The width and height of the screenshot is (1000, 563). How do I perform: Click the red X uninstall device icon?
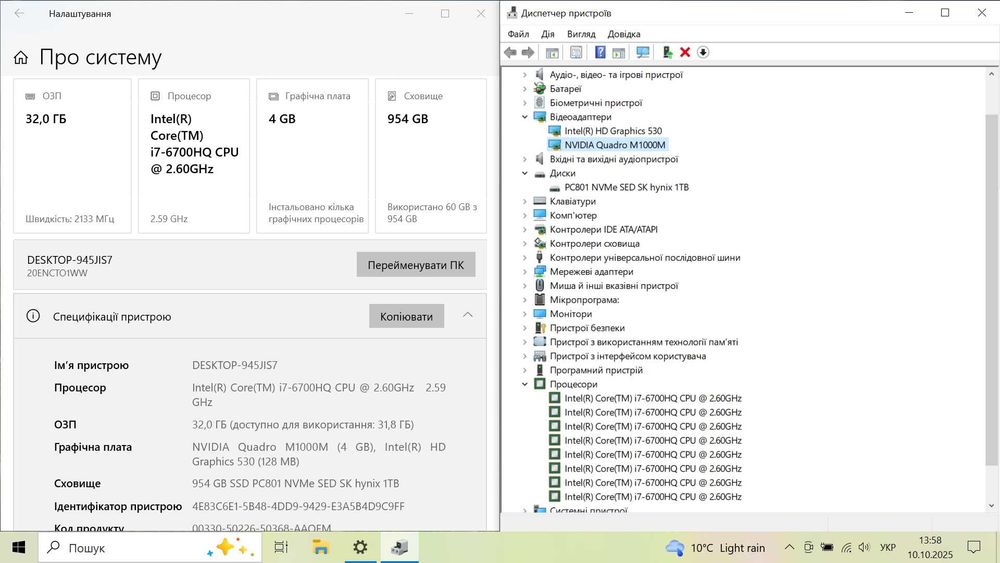[685, 52]
